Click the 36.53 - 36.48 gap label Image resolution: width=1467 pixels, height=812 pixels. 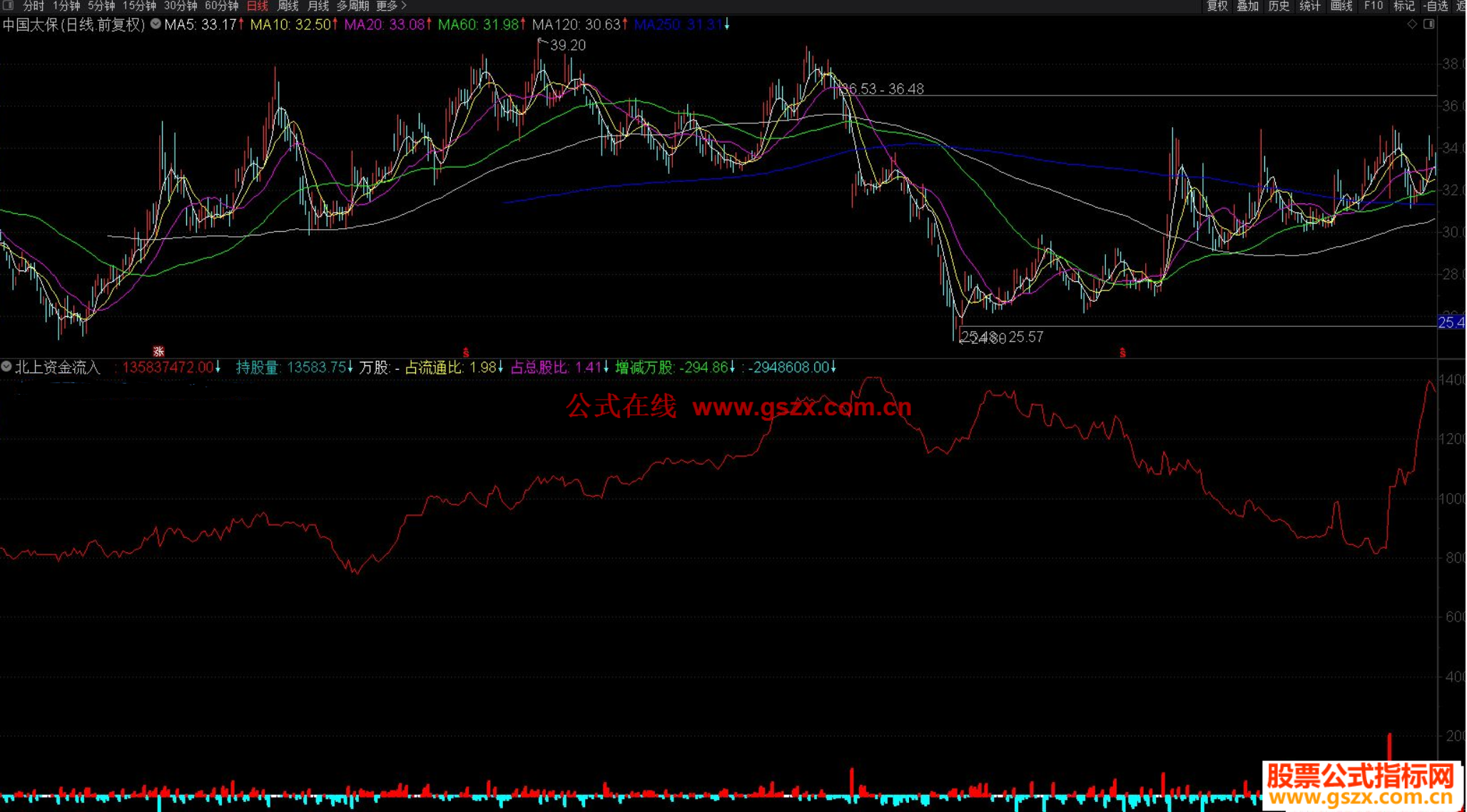(882, 88)
